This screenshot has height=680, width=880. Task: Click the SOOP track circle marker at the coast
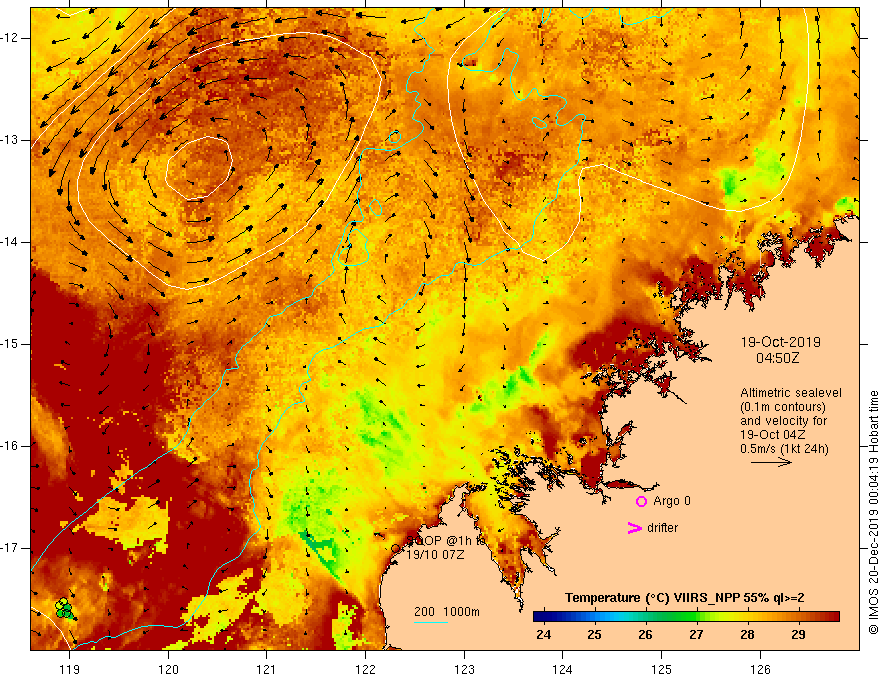click(x=396, y=549)
